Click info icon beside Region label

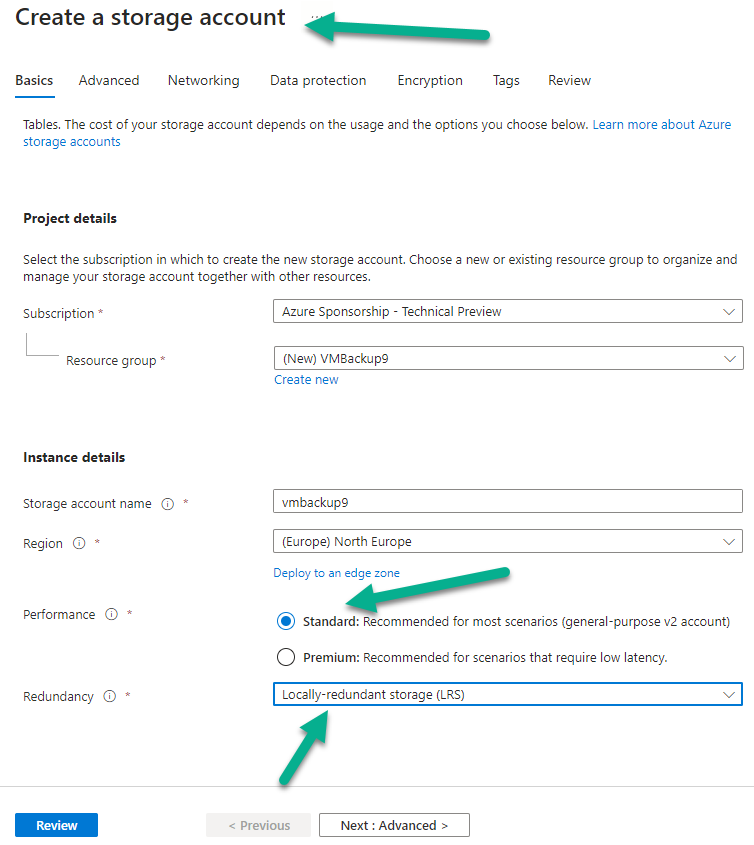[79, 543]
